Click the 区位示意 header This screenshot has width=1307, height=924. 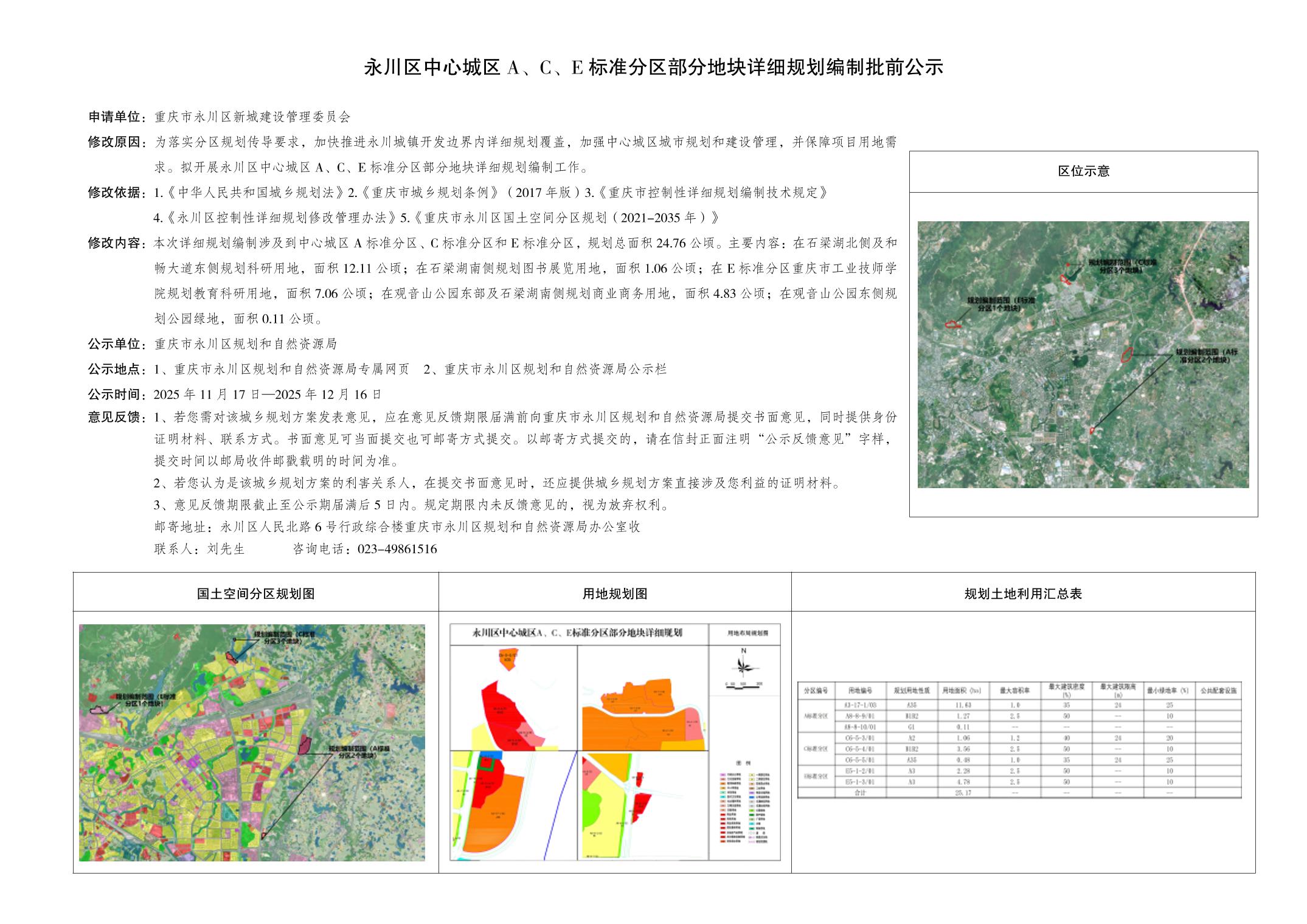1083,171
